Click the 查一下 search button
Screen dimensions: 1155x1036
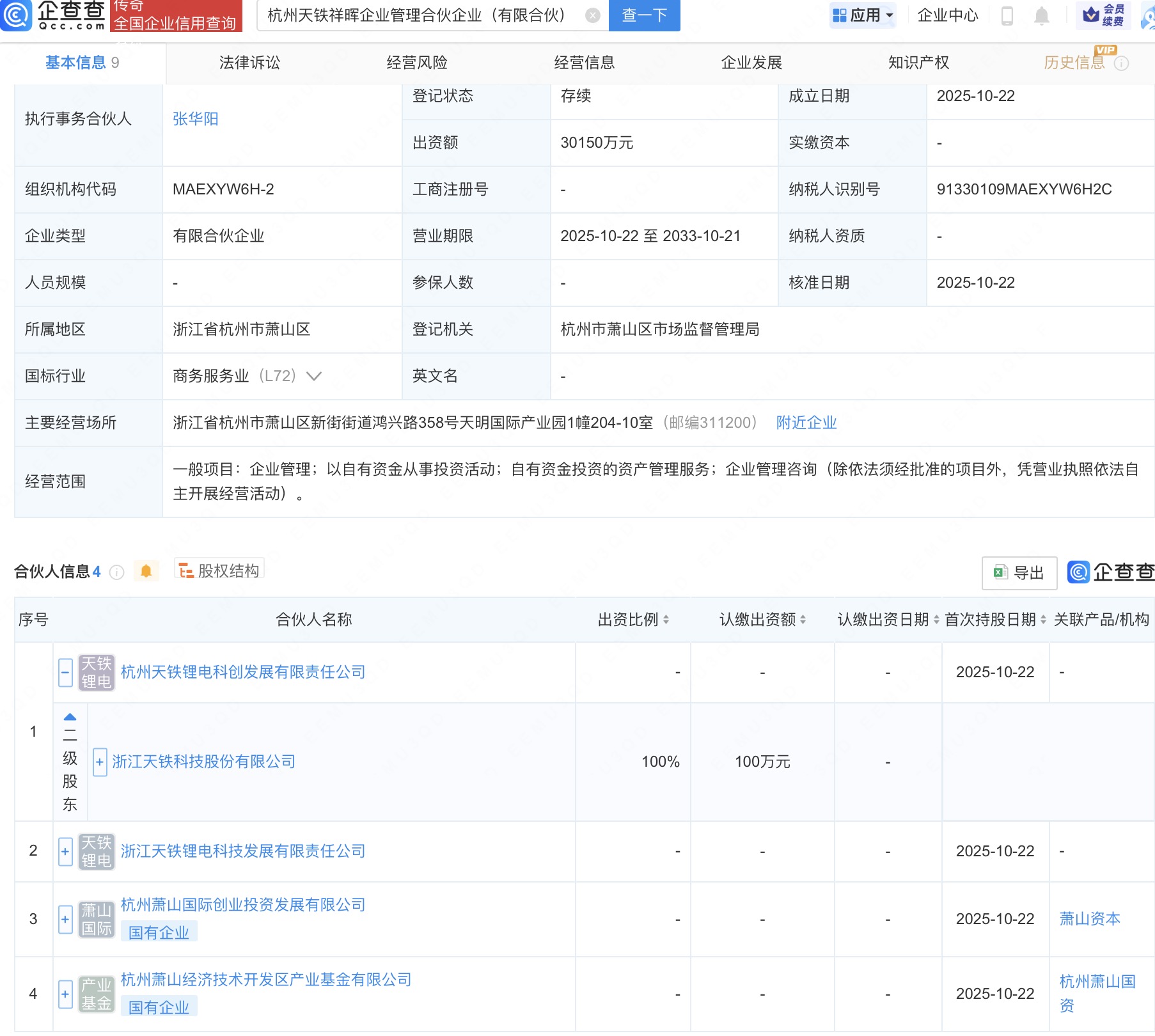click(x=644, y=15)
